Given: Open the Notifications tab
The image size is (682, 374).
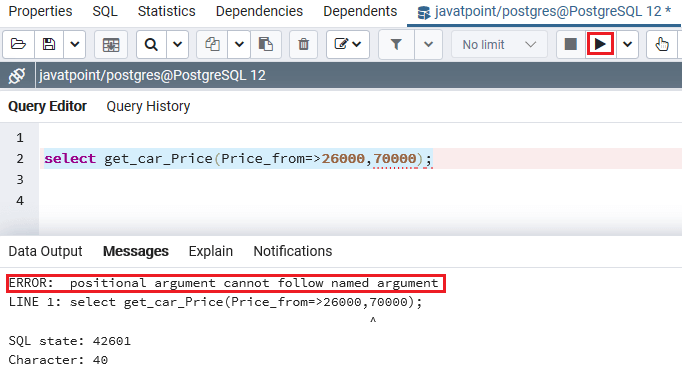Looking at the screenshot, I should 293,251.
